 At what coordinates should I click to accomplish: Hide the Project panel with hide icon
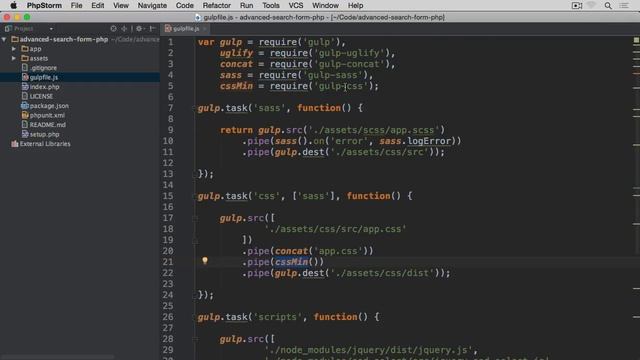(x=152, y=29)
